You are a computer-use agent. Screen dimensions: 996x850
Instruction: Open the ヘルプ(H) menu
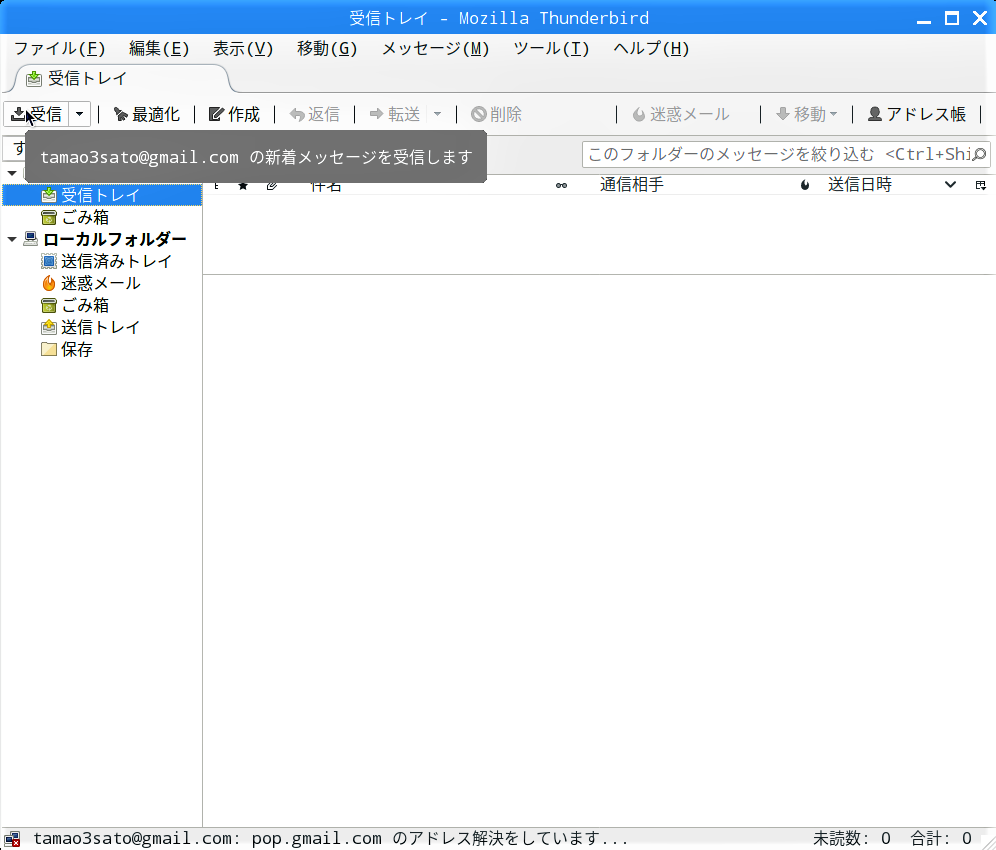tap(651, 48)
